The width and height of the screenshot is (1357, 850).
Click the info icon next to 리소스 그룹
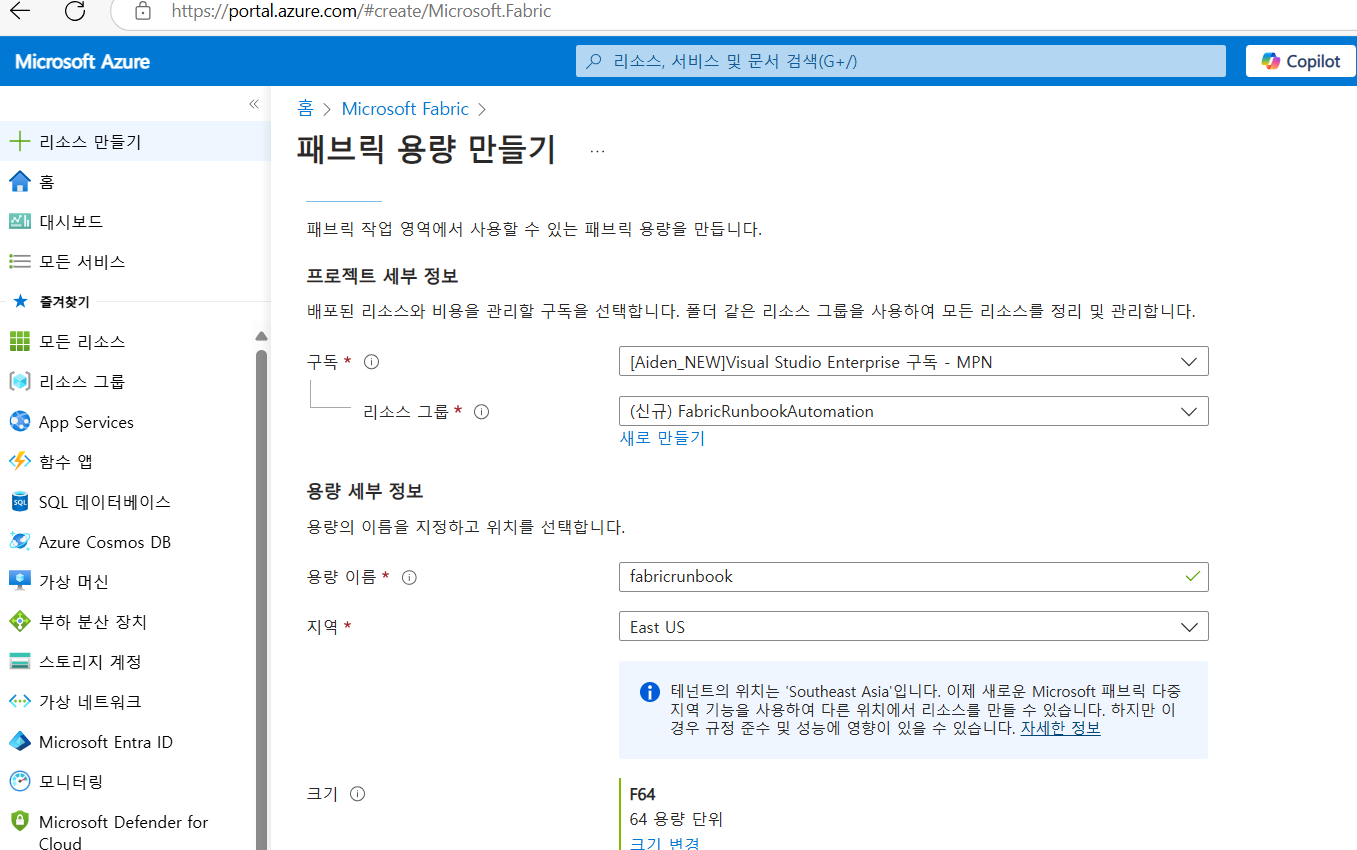481,411
